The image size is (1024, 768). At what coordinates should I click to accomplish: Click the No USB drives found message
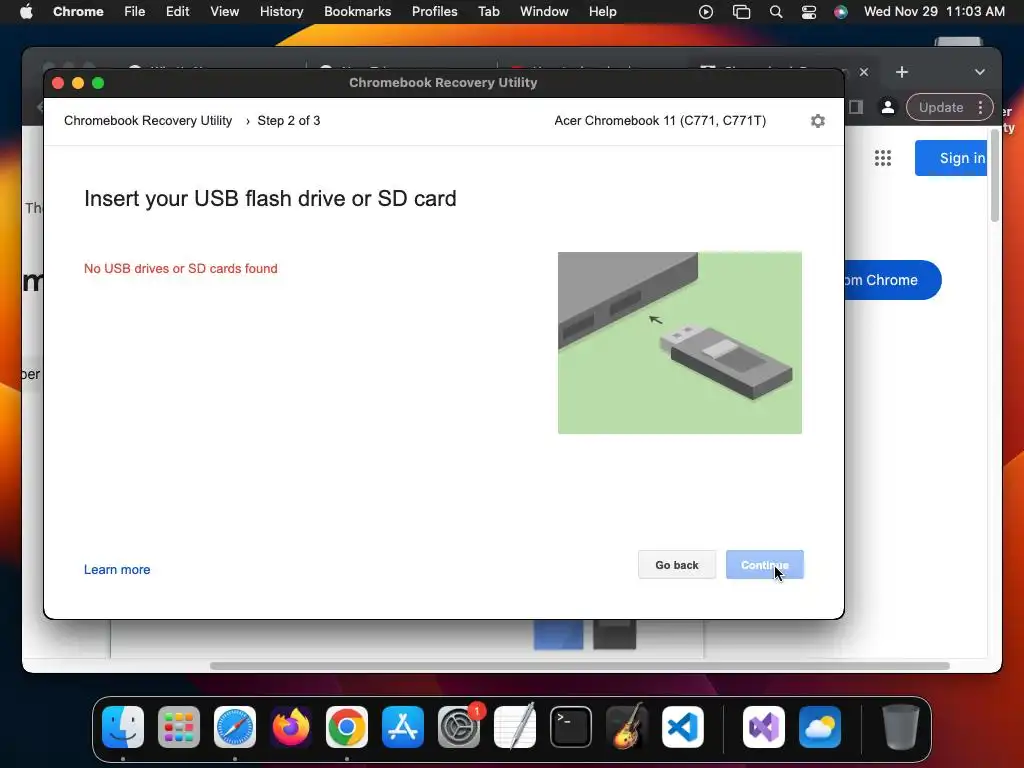coord(181,268)
